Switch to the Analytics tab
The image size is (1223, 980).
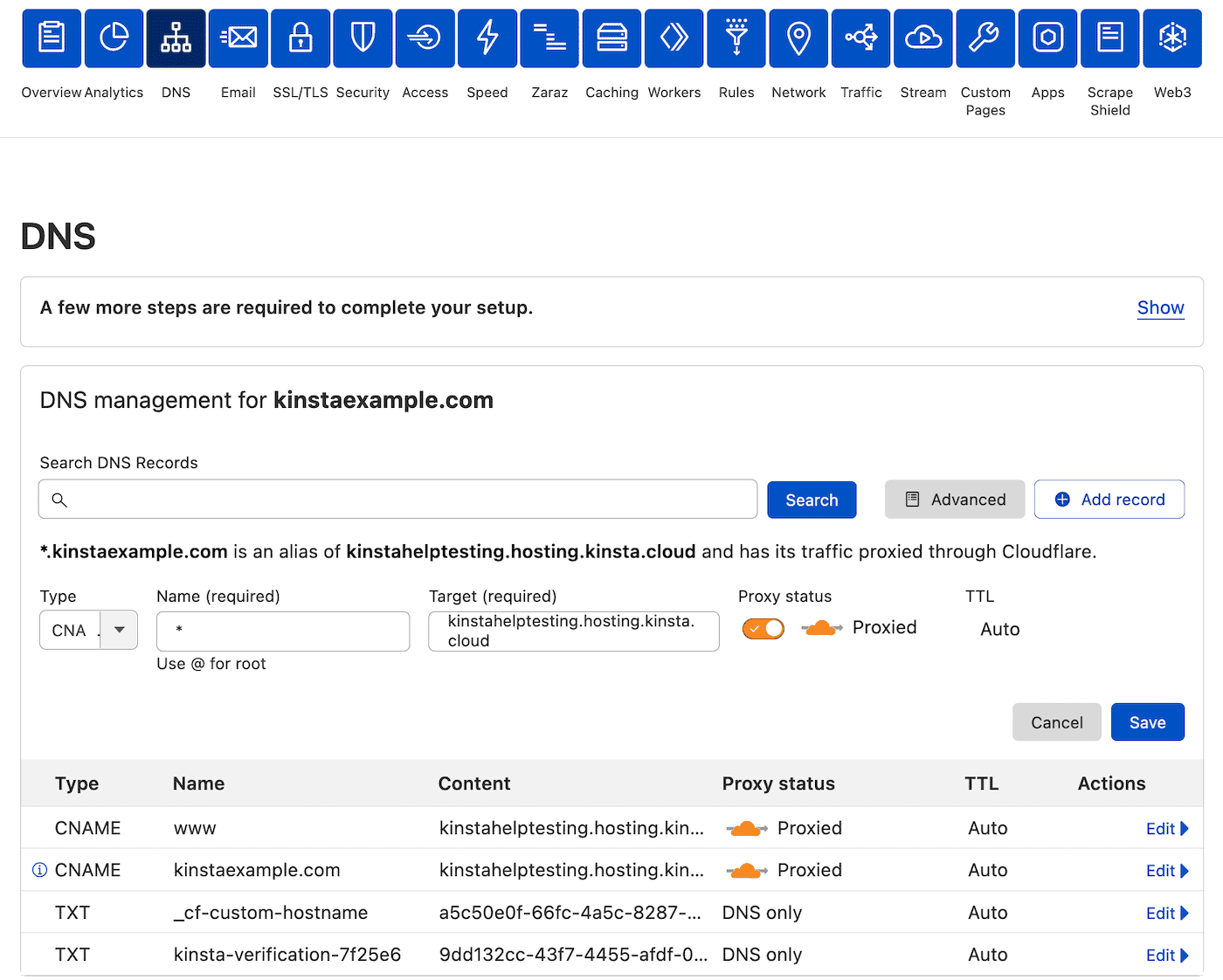pos(114,38)
